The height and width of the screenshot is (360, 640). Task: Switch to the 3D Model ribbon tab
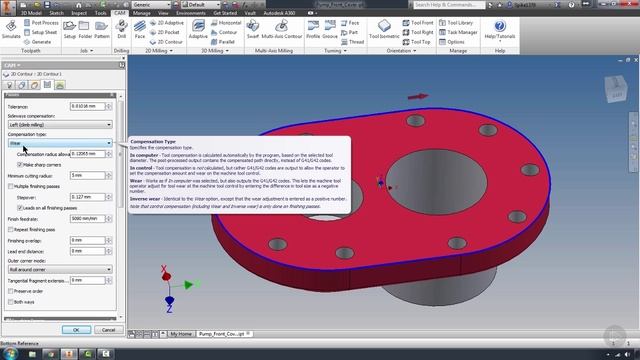[31, 13]
